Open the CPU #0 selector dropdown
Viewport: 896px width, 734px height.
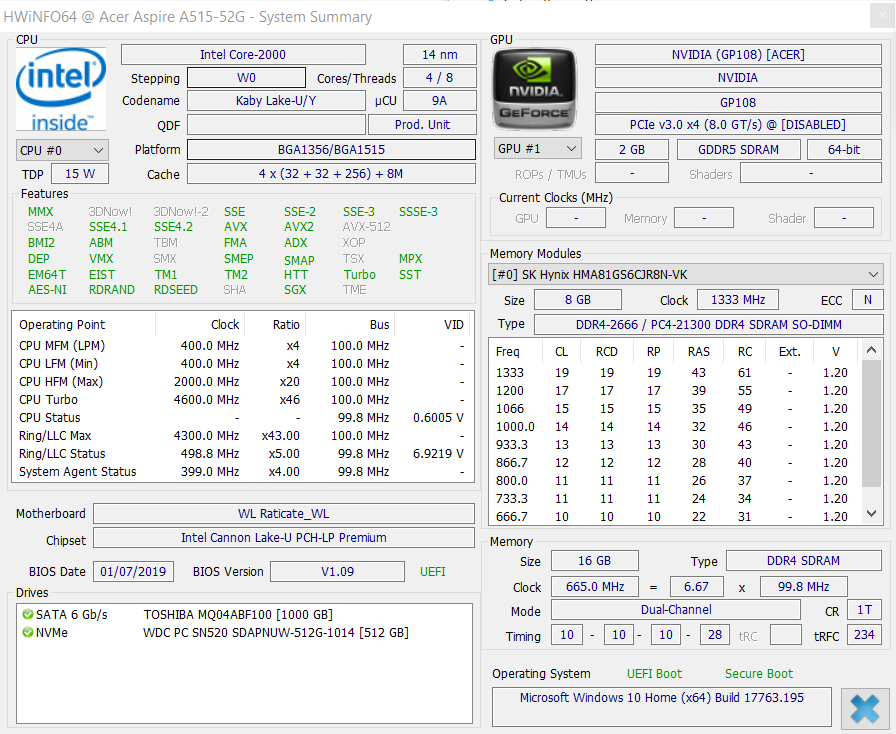tap(62, 150)
